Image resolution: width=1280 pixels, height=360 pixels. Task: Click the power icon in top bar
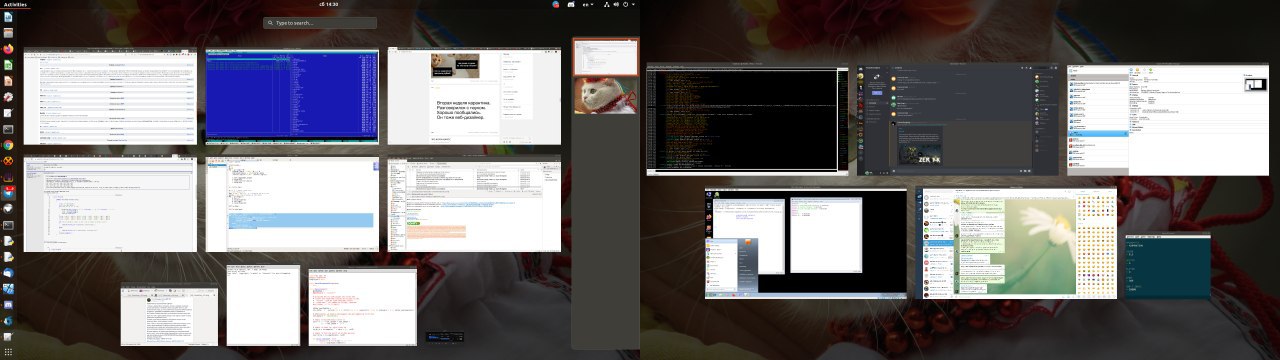[625, 4]
